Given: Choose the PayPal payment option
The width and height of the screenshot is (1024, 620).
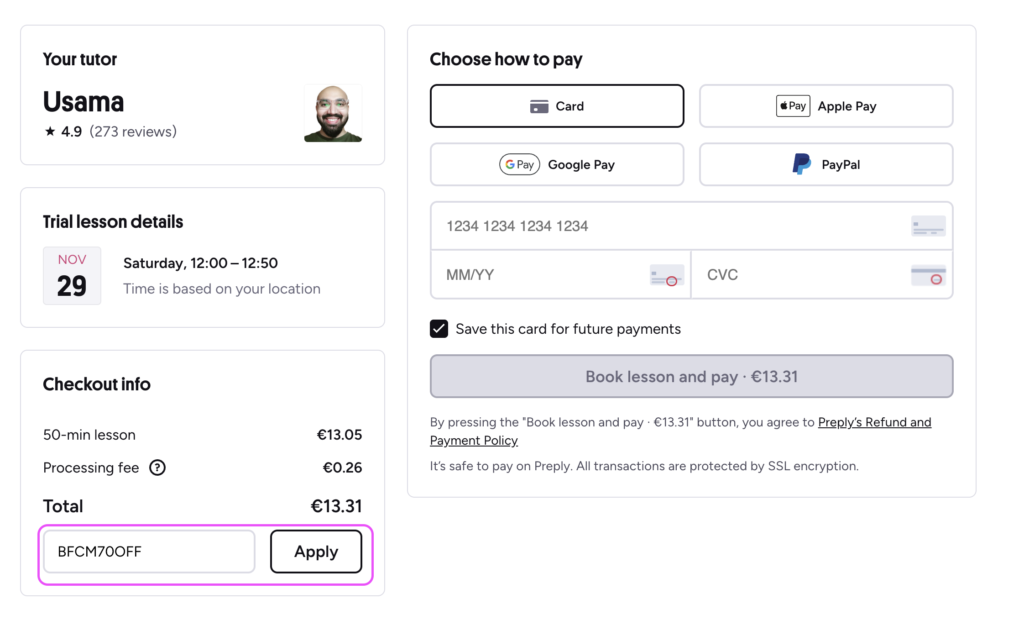Looking at the screenshot, I should pos(826,165).
